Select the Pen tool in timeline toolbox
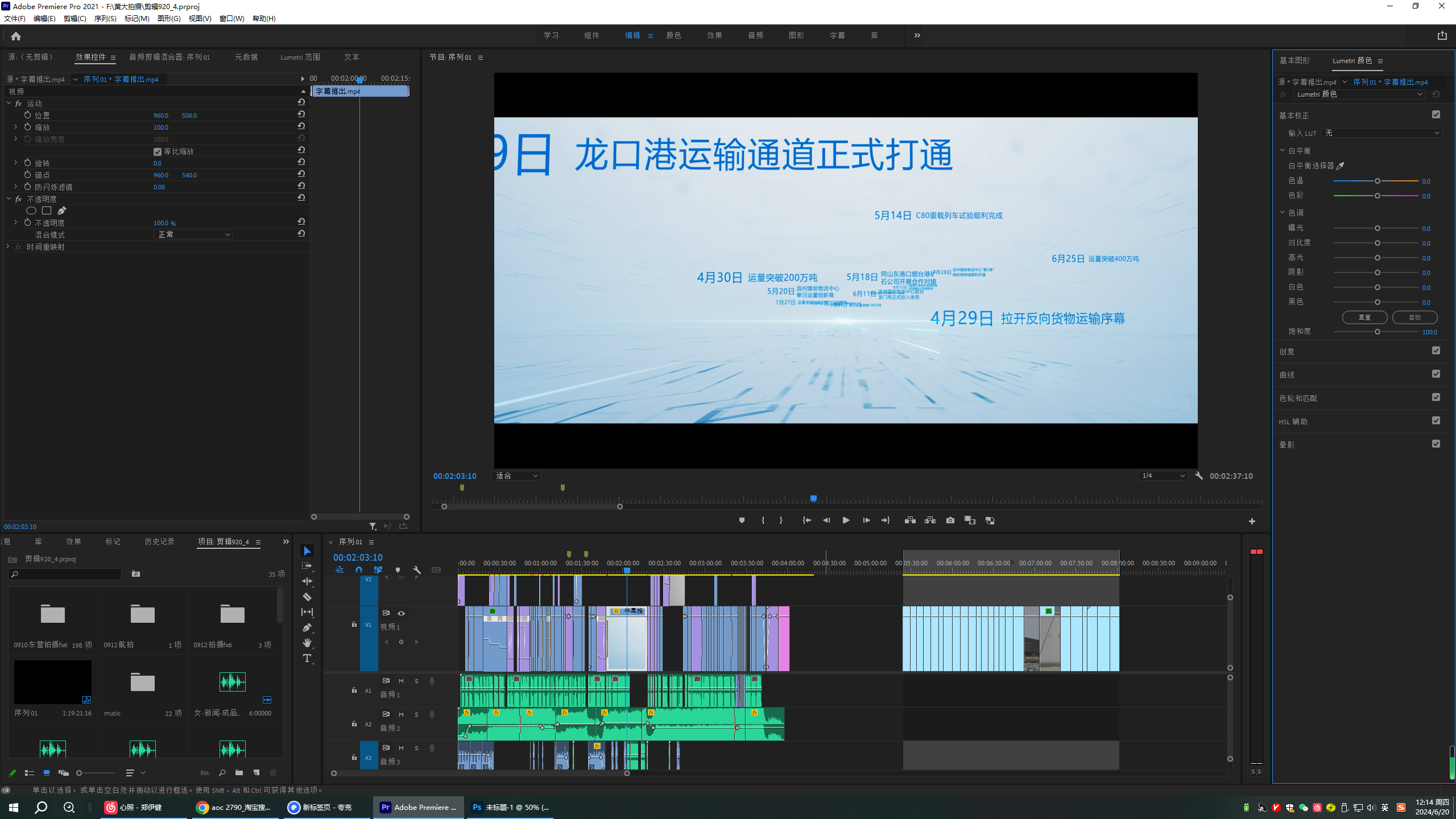 tap(307, 627)
